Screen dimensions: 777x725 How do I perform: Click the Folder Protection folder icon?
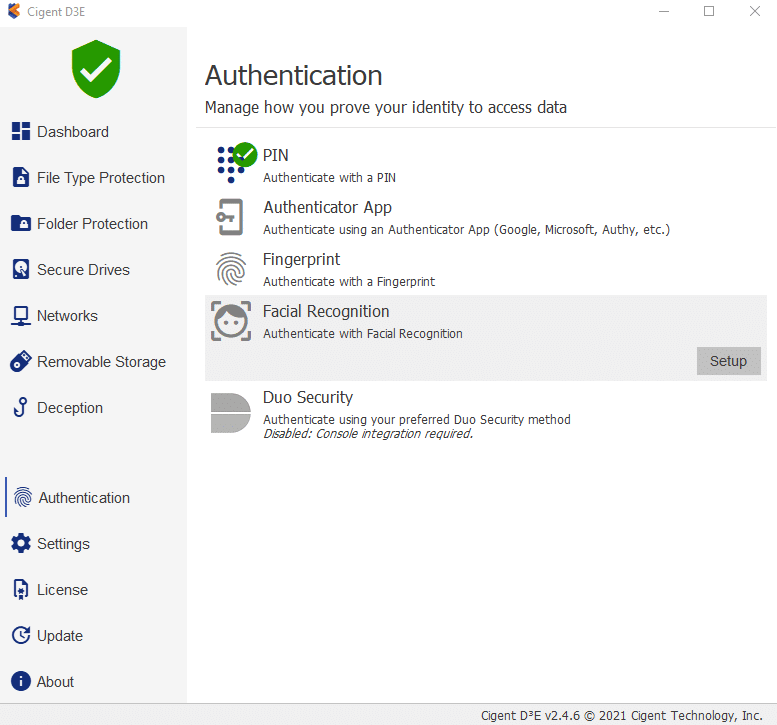point(21,223)
